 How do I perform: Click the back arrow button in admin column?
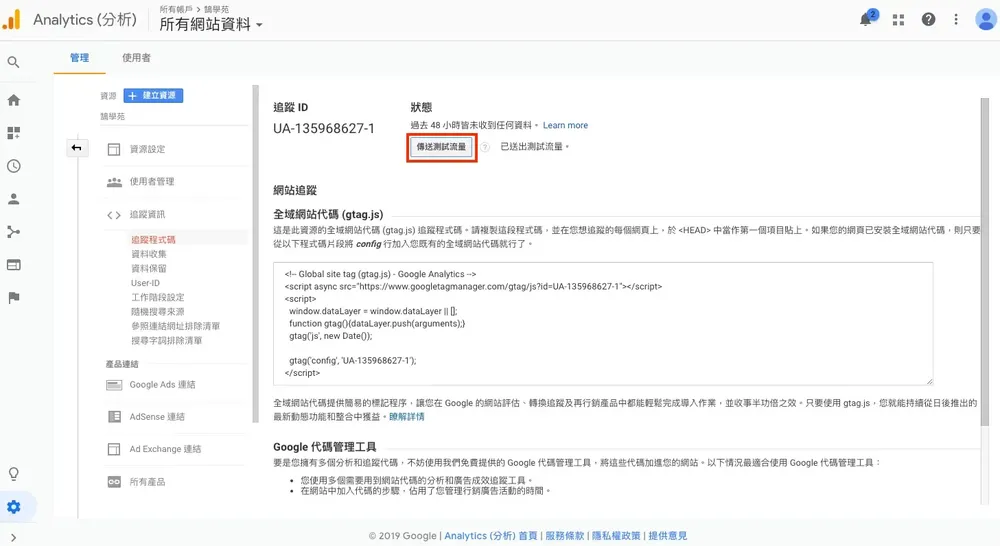point(77,148)
